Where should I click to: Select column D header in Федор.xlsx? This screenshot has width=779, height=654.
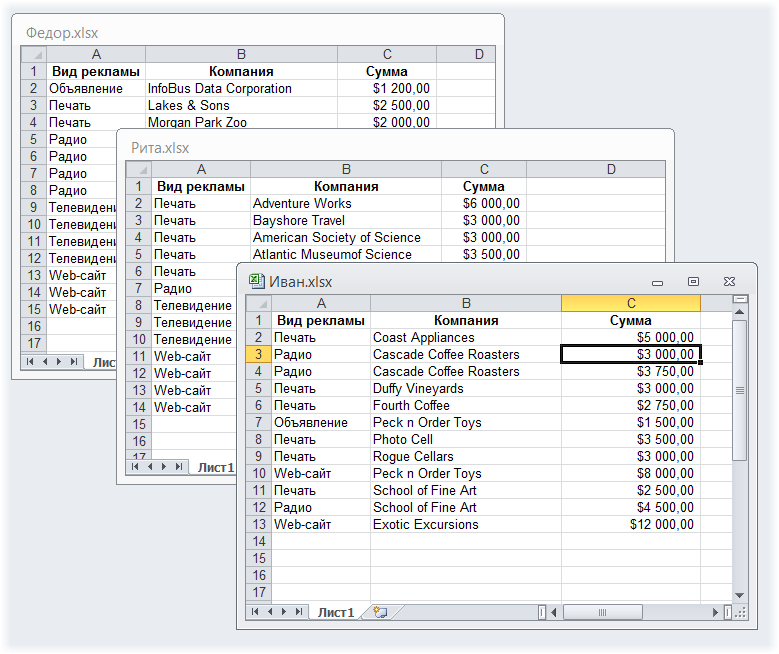pos(466,54)
